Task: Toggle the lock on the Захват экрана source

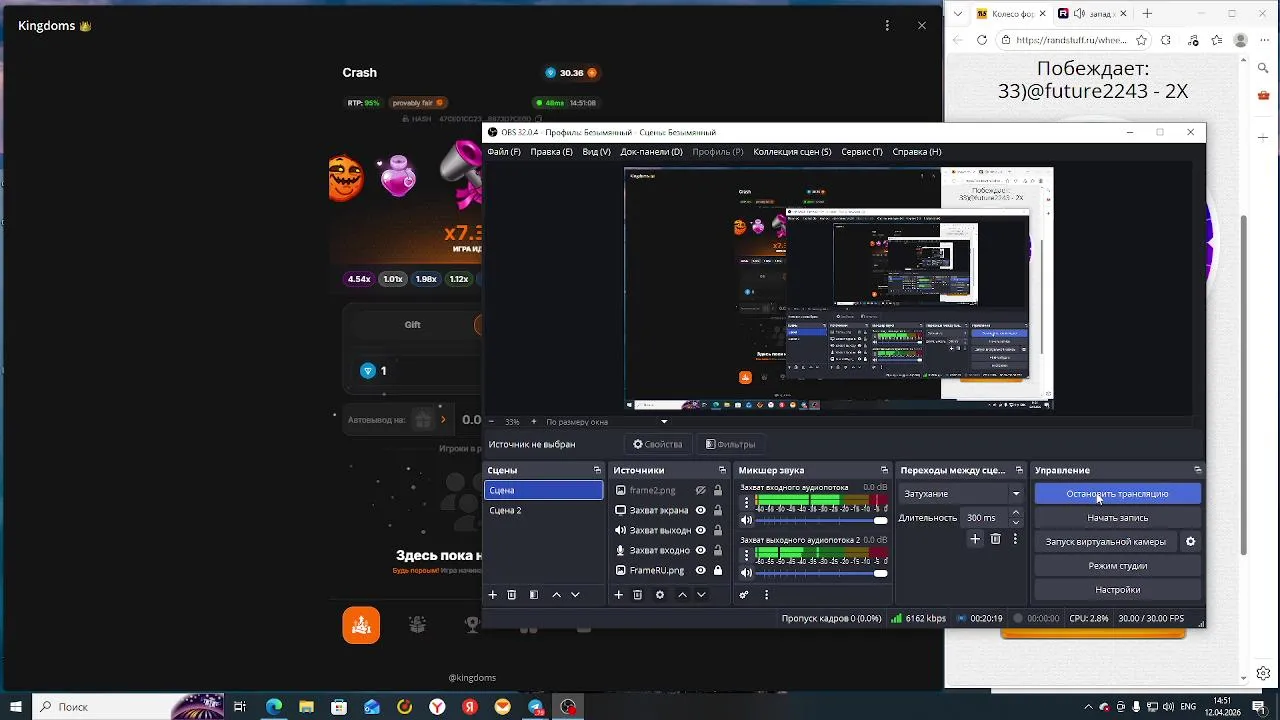Action: coord(718,510)
